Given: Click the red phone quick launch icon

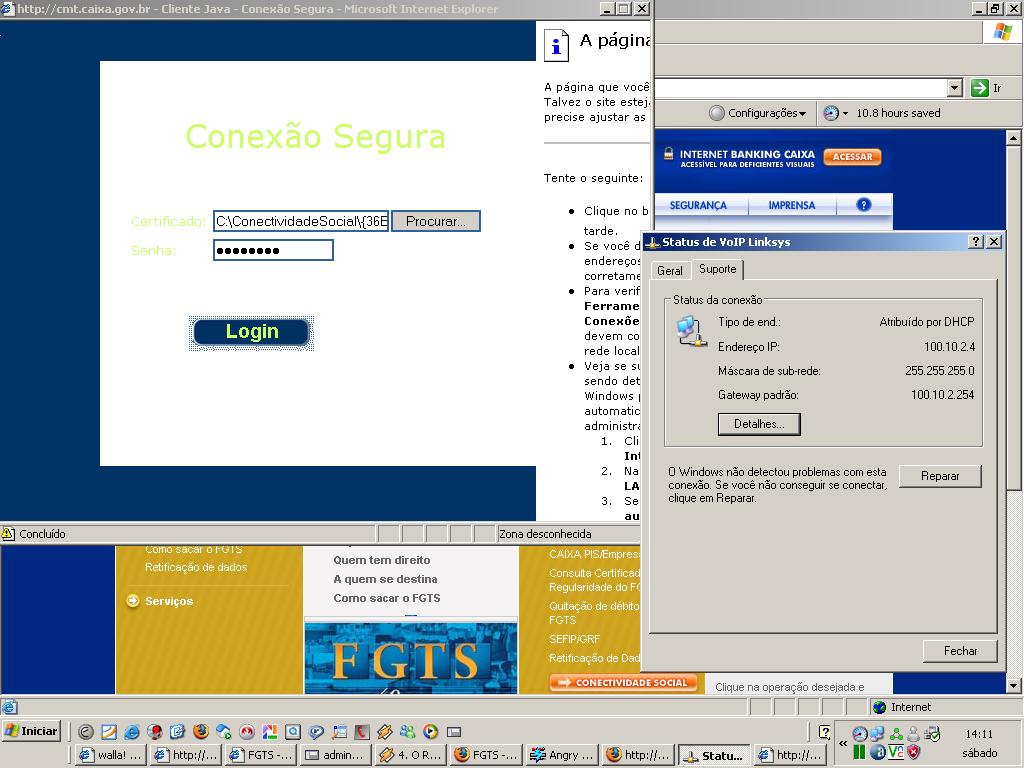Looking at the screenshot, I should click(362, 732).
